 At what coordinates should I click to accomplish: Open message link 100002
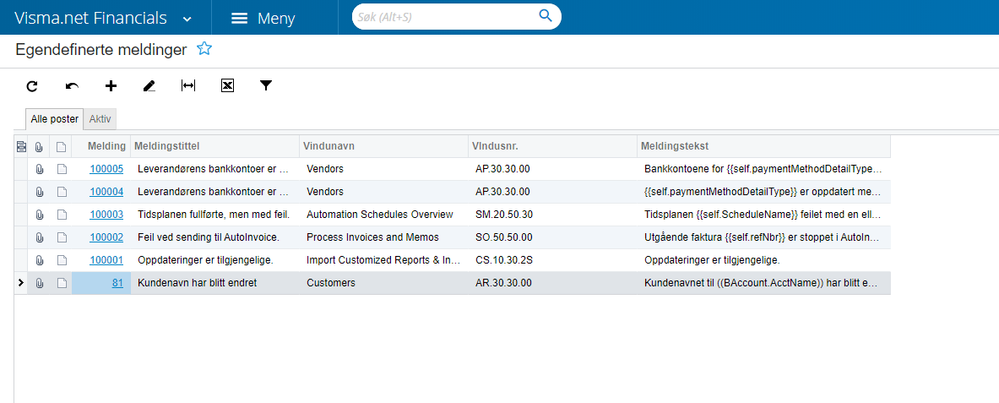(106, 237)
